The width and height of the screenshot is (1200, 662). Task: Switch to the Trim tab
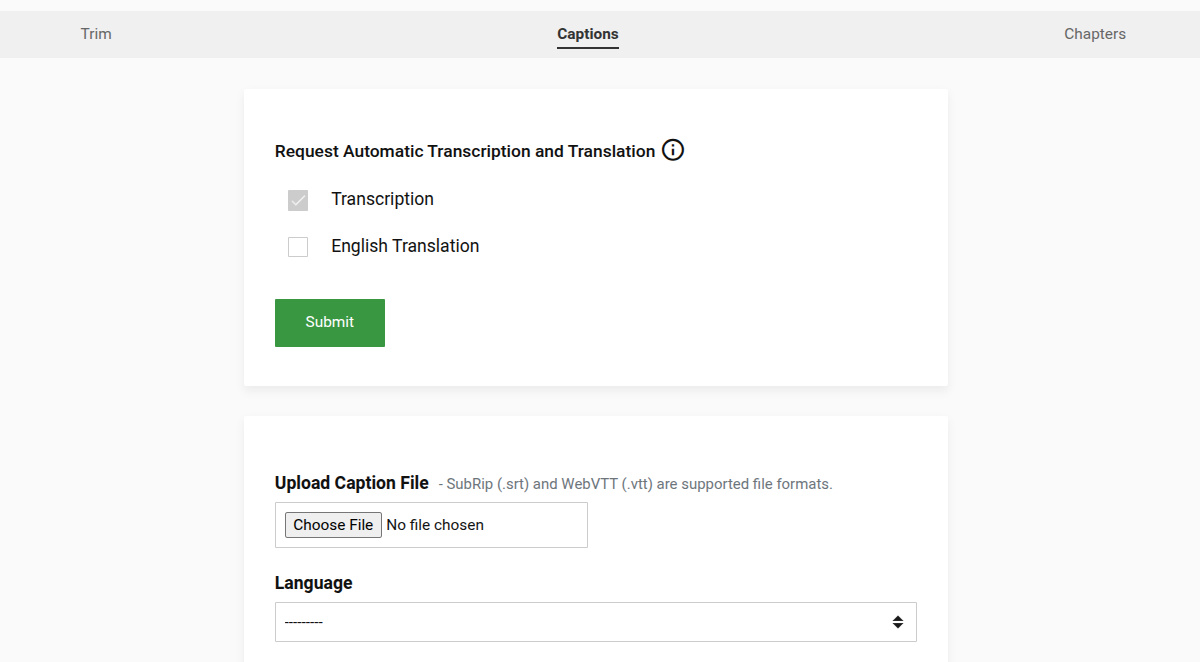[96, 33]
